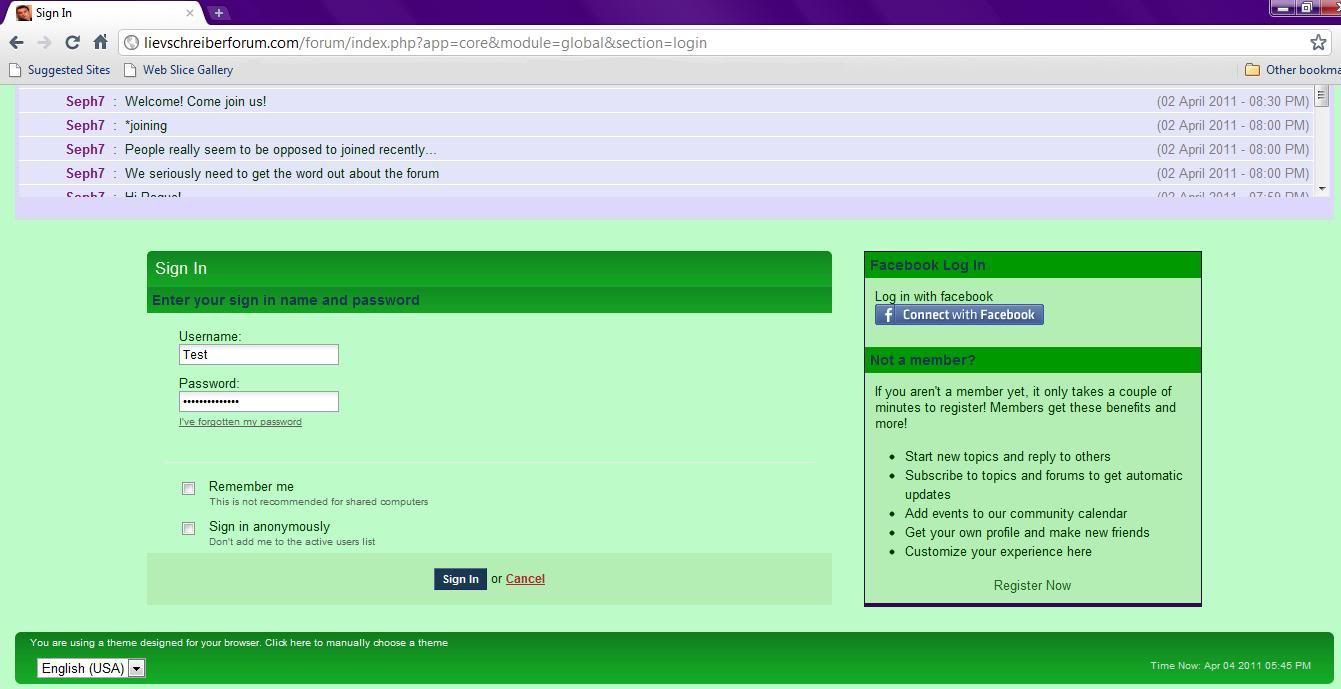Click the browser Back arrow
Screen dimensions: 1341x689
point(16,43)
